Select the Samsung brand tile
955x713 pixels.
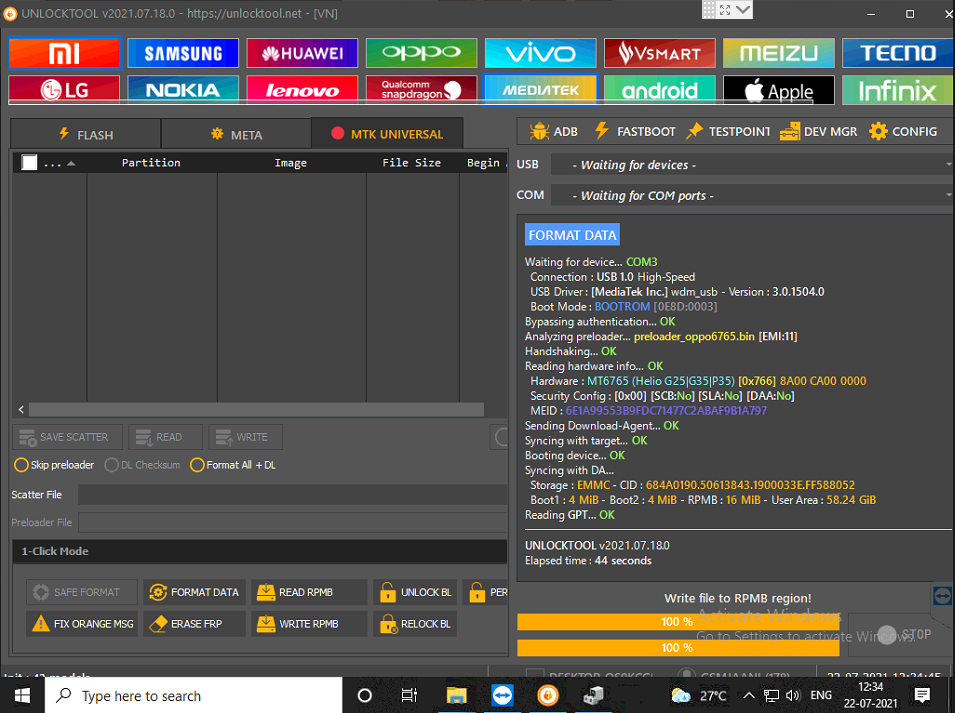pyautogui.click(x=183, y=54)
